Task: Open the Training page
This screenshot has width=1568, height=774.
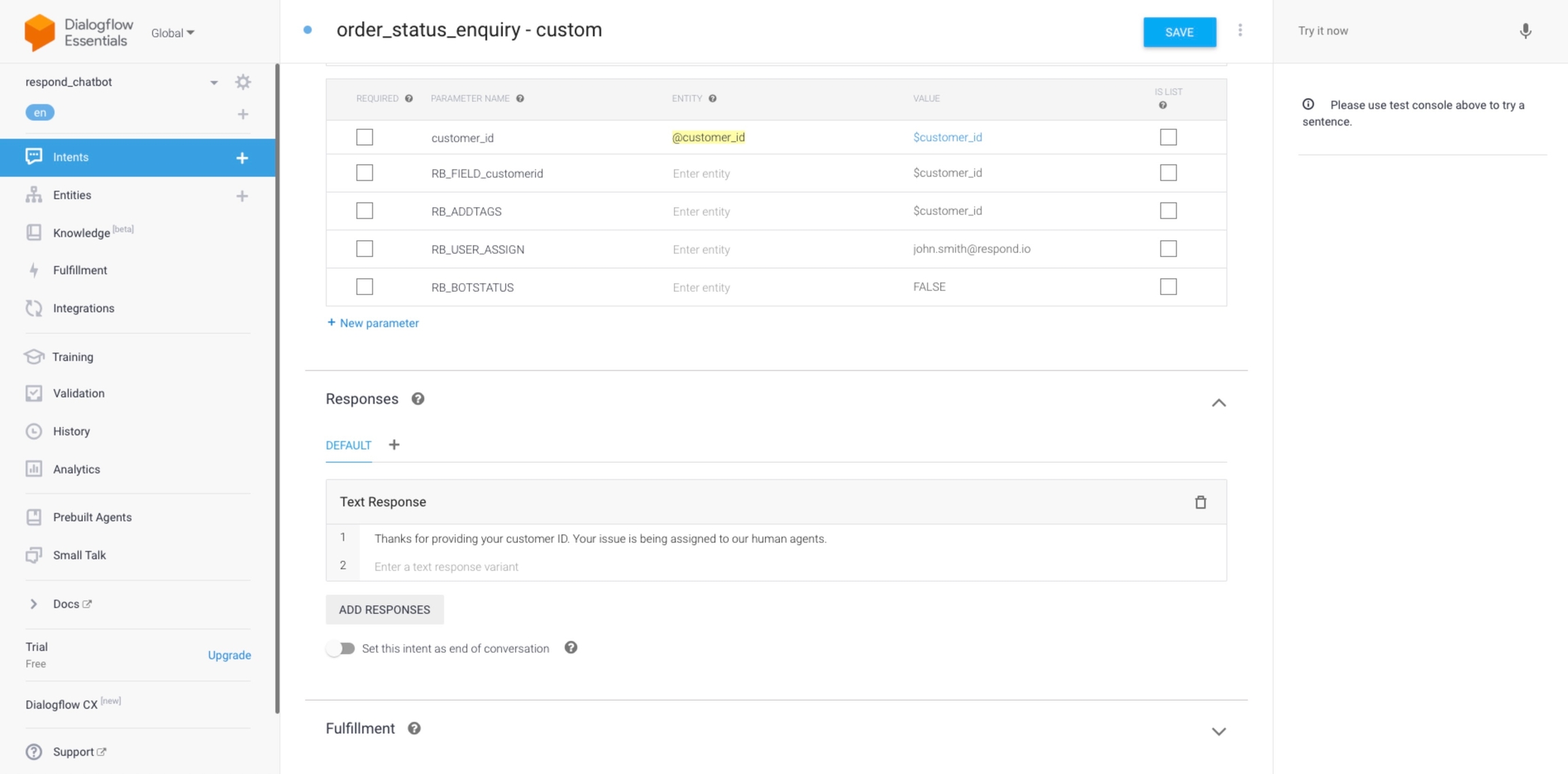Action: tap(72, 356)
